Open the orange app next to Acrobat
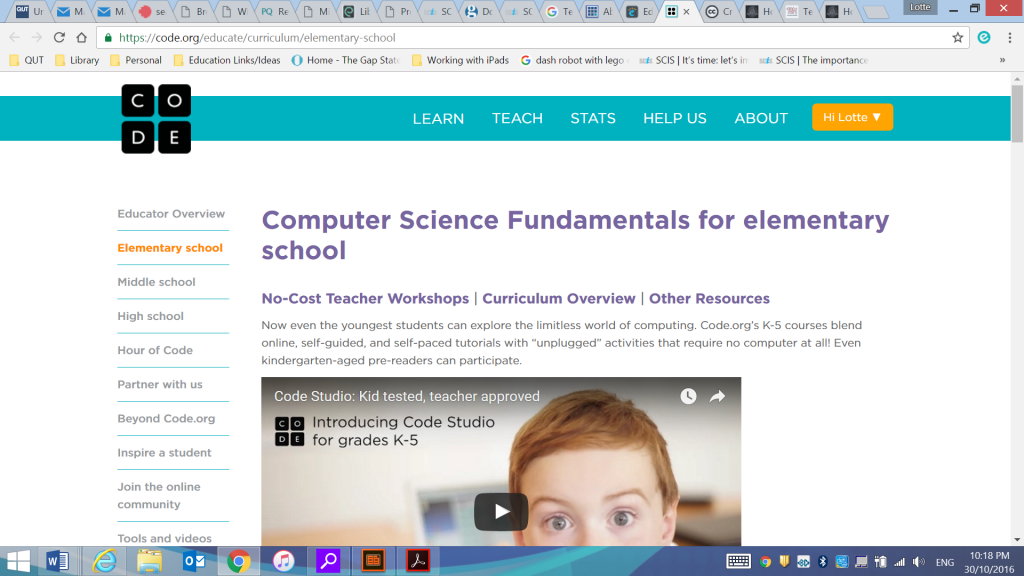This screenshot has width=1024, height=576. click(373, 561)
